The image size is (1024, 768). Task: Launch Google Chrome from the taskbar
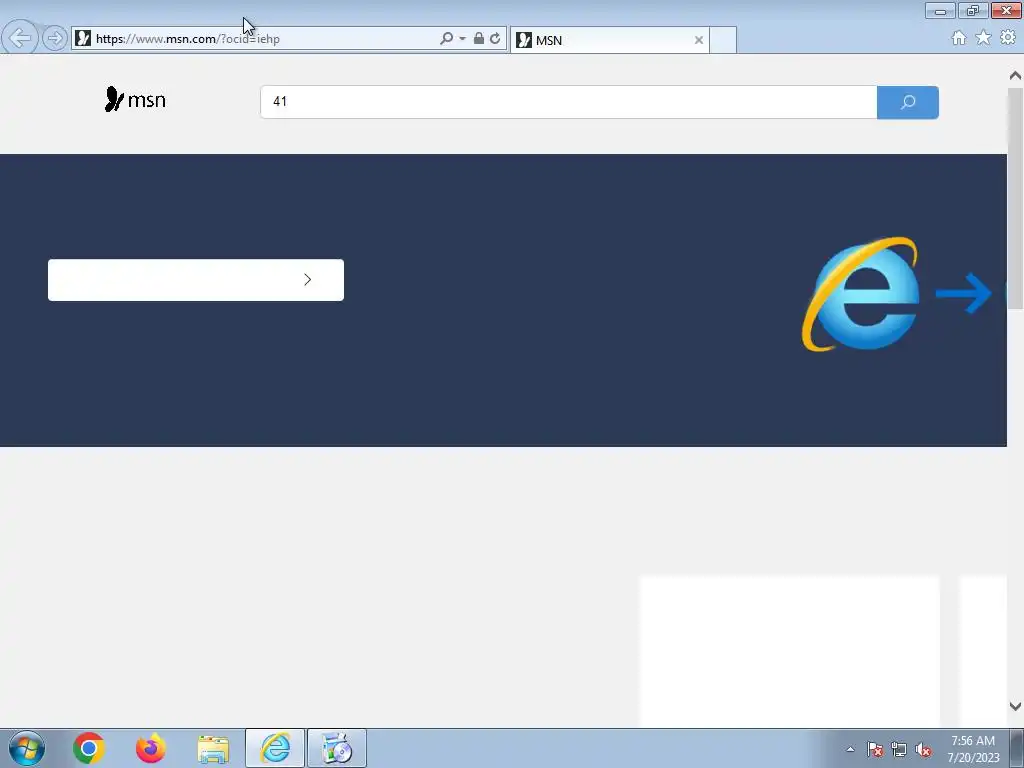point(89,748)
